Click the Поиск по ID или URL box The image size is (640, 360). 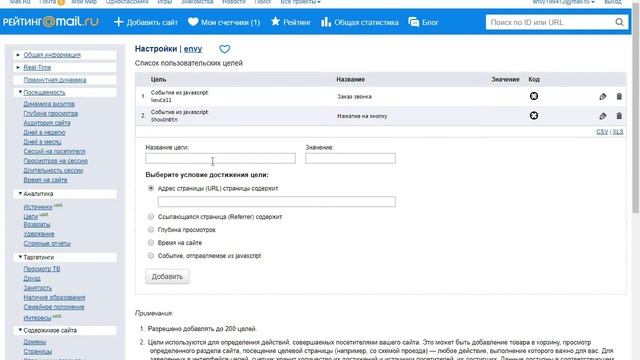[551, 22]
